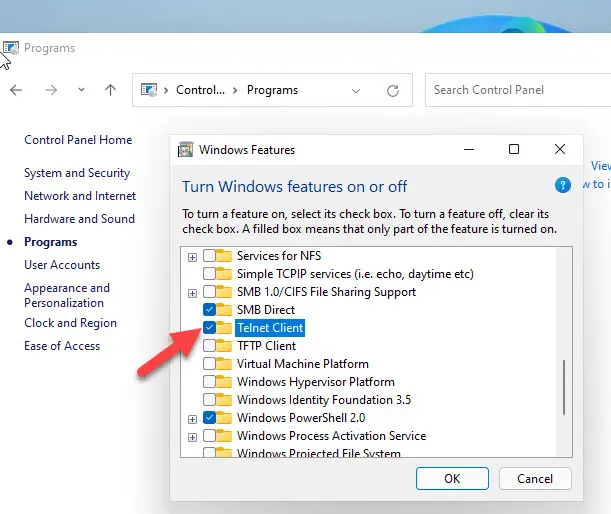
Task: Select Programs breadcrumb in address bar
Action: tap(272, 90)
